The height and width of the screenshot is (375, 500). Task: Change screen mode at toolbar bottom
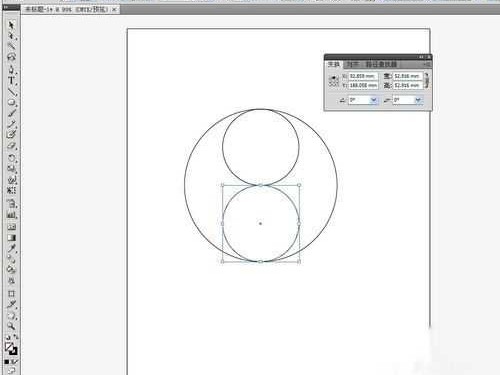pos(11,370)
